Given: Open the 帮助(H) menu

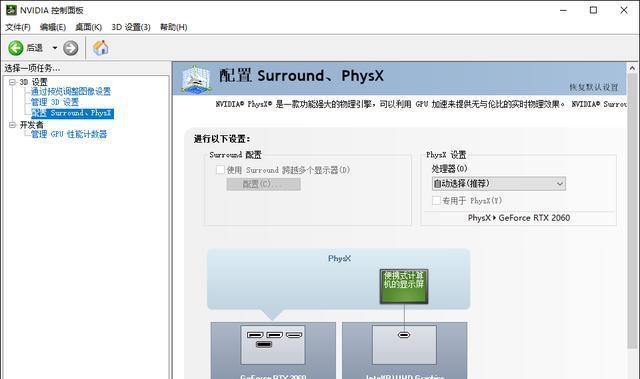Looking at the screenshot, I should [173, 27].
